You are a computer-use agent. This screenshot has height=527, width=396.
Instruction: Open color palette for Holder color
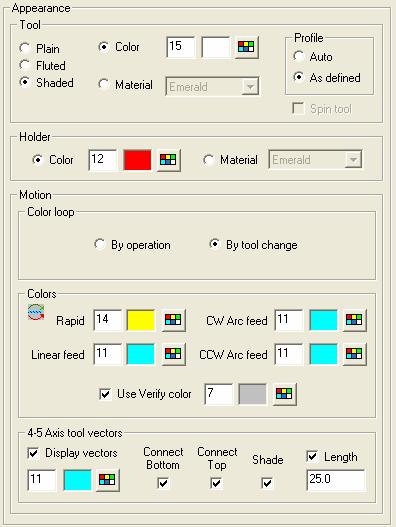[168, 160]
